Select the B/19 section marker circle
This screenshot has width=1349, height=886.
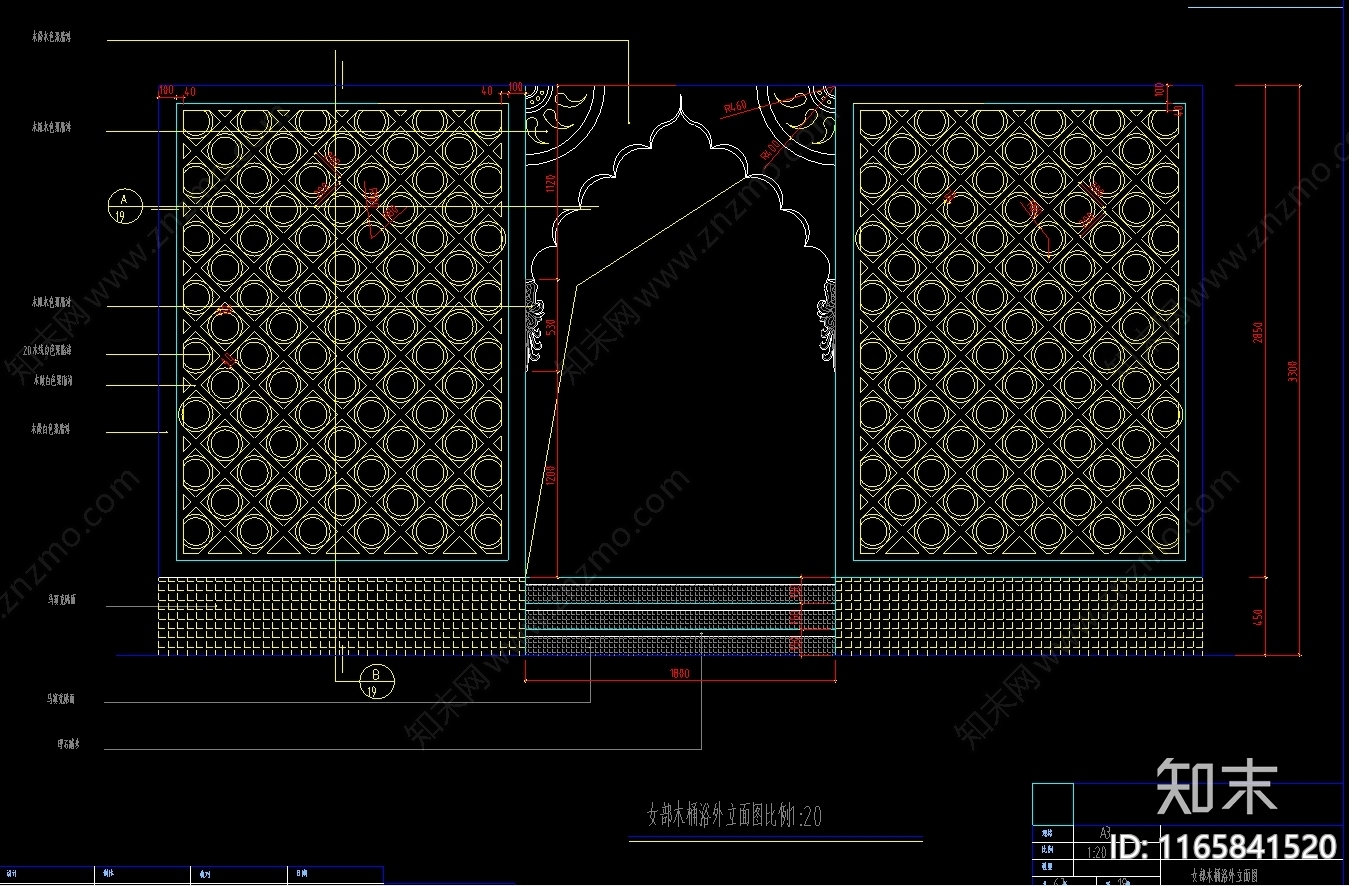point(377,682)
